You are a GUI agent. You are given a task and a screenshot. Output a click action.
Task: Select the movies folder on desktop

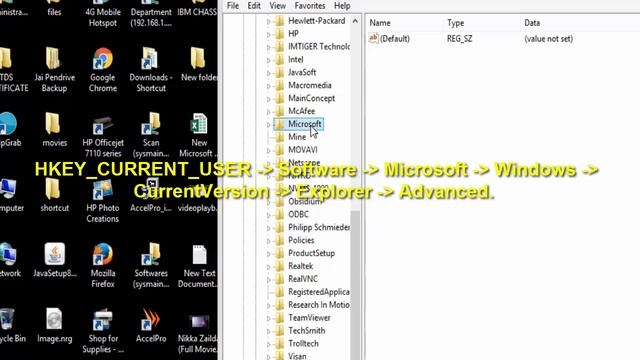coord(54,124)
